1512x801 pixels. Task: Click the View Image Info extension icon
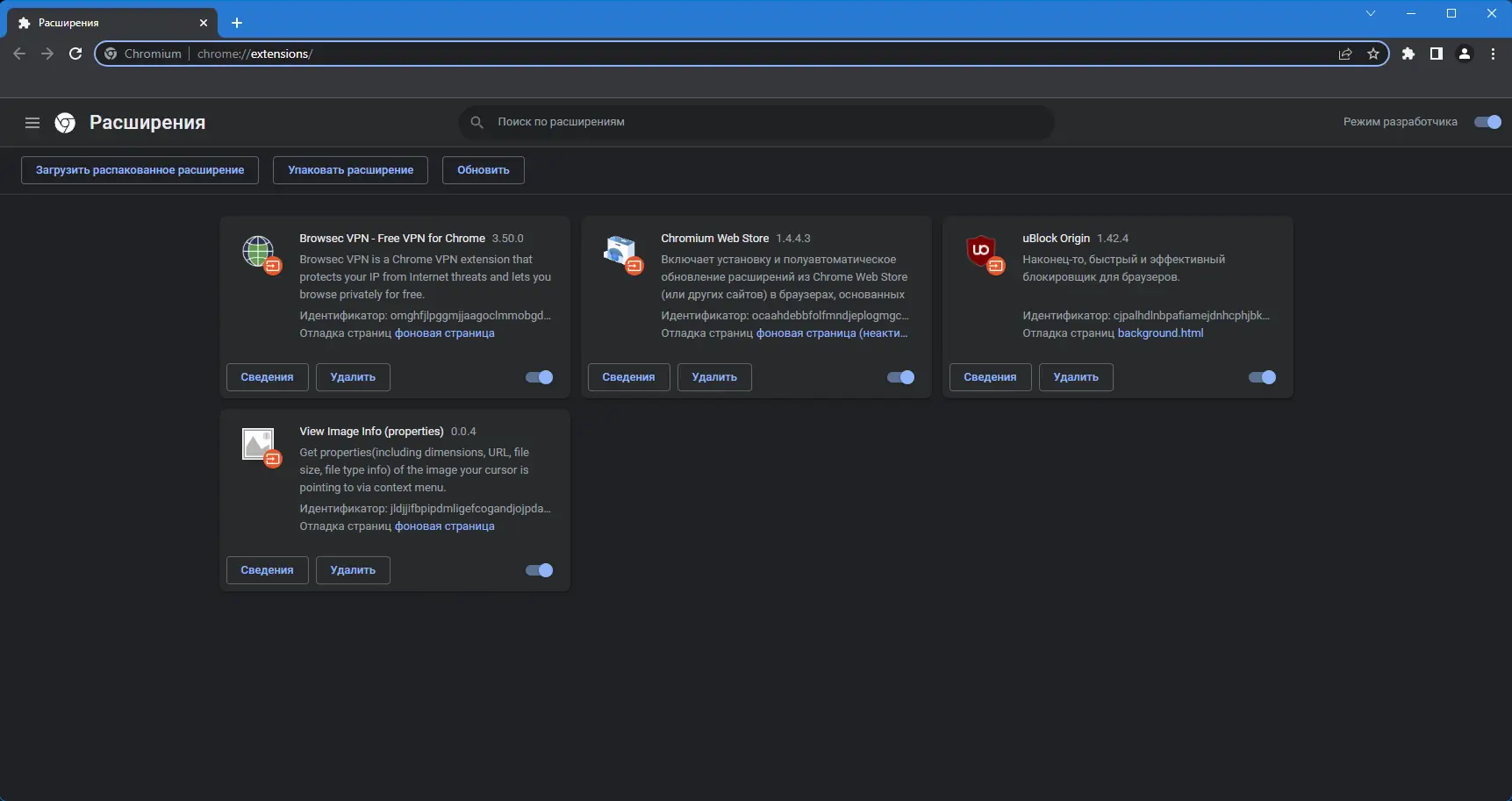tap(259, 445)
